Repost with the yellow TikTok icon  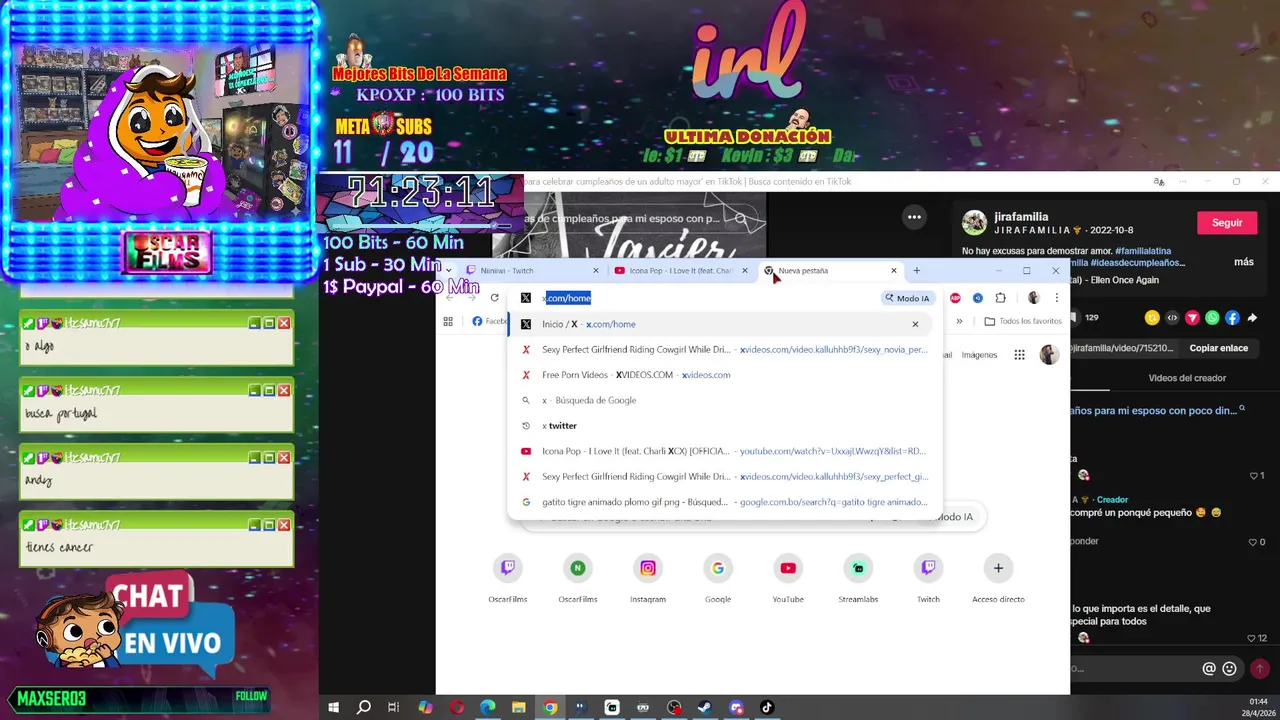pos(1152,318)
